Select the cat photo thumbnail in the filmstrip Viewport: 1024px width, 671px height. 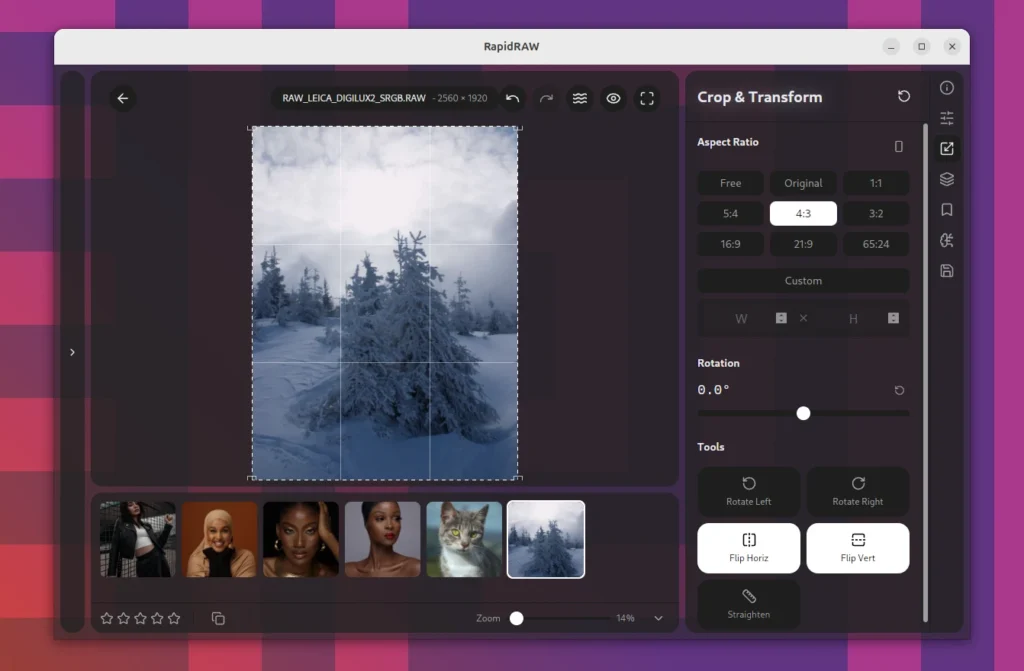[x=464, y=539]
